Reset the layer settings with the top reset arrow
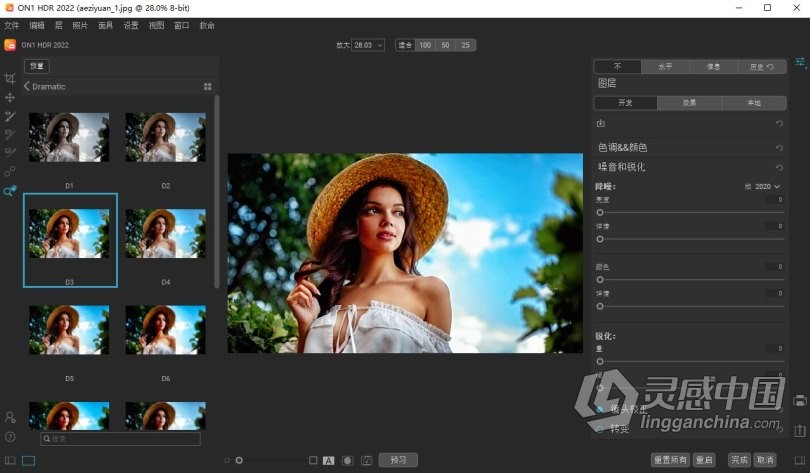 click(779, 123)
